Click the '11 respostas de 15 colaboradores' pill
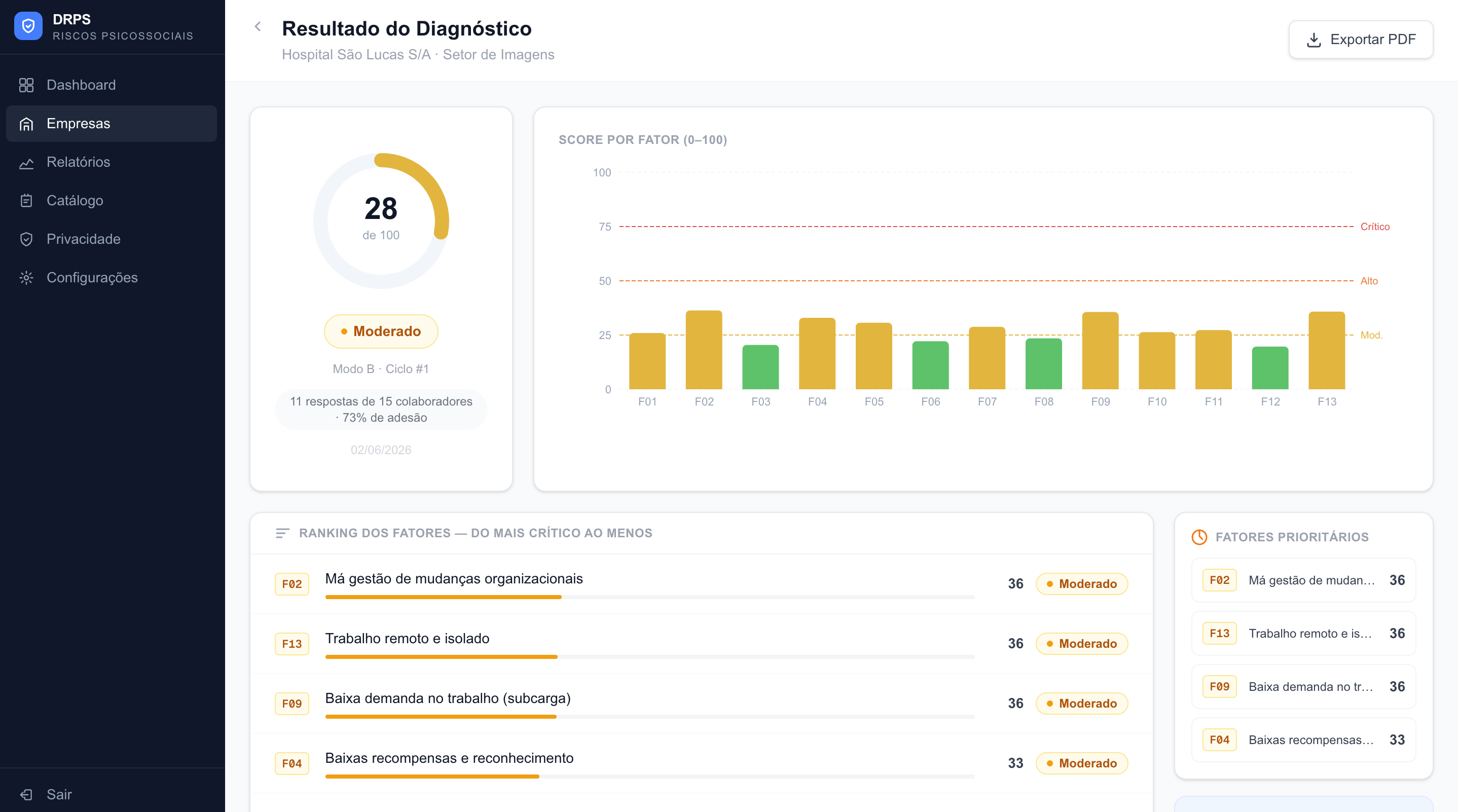The height and width of the screenshot is (812, 1458). click(381, 409)
